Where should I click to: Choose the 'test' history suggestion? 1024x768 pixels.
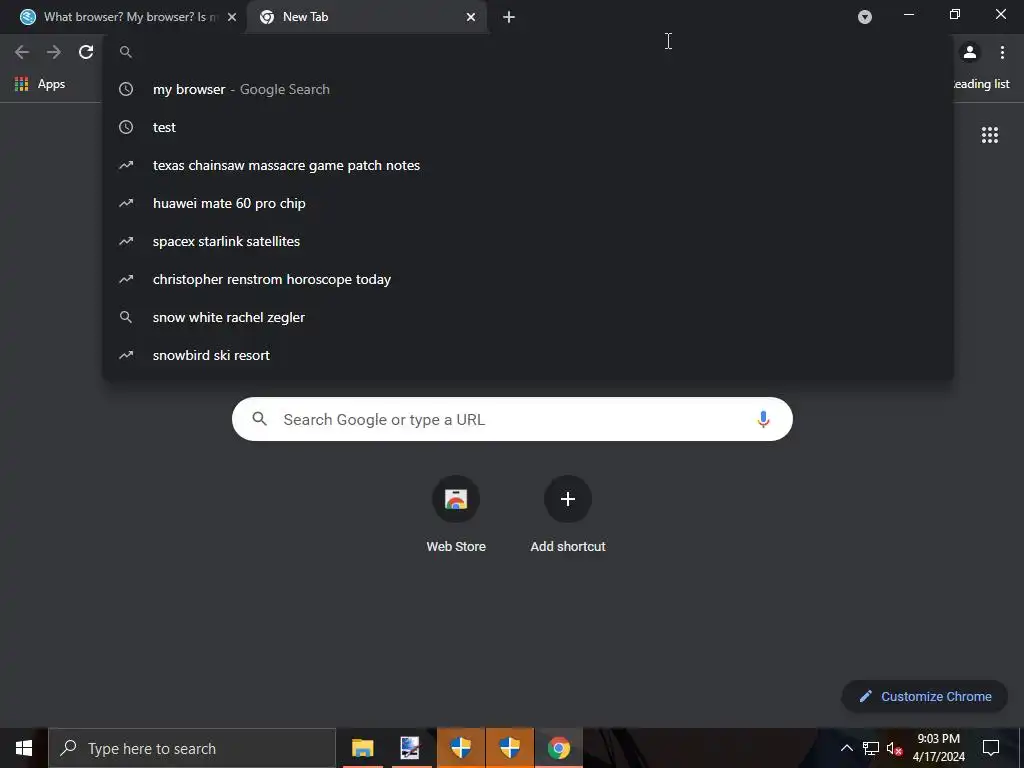(x=528, y=127)
